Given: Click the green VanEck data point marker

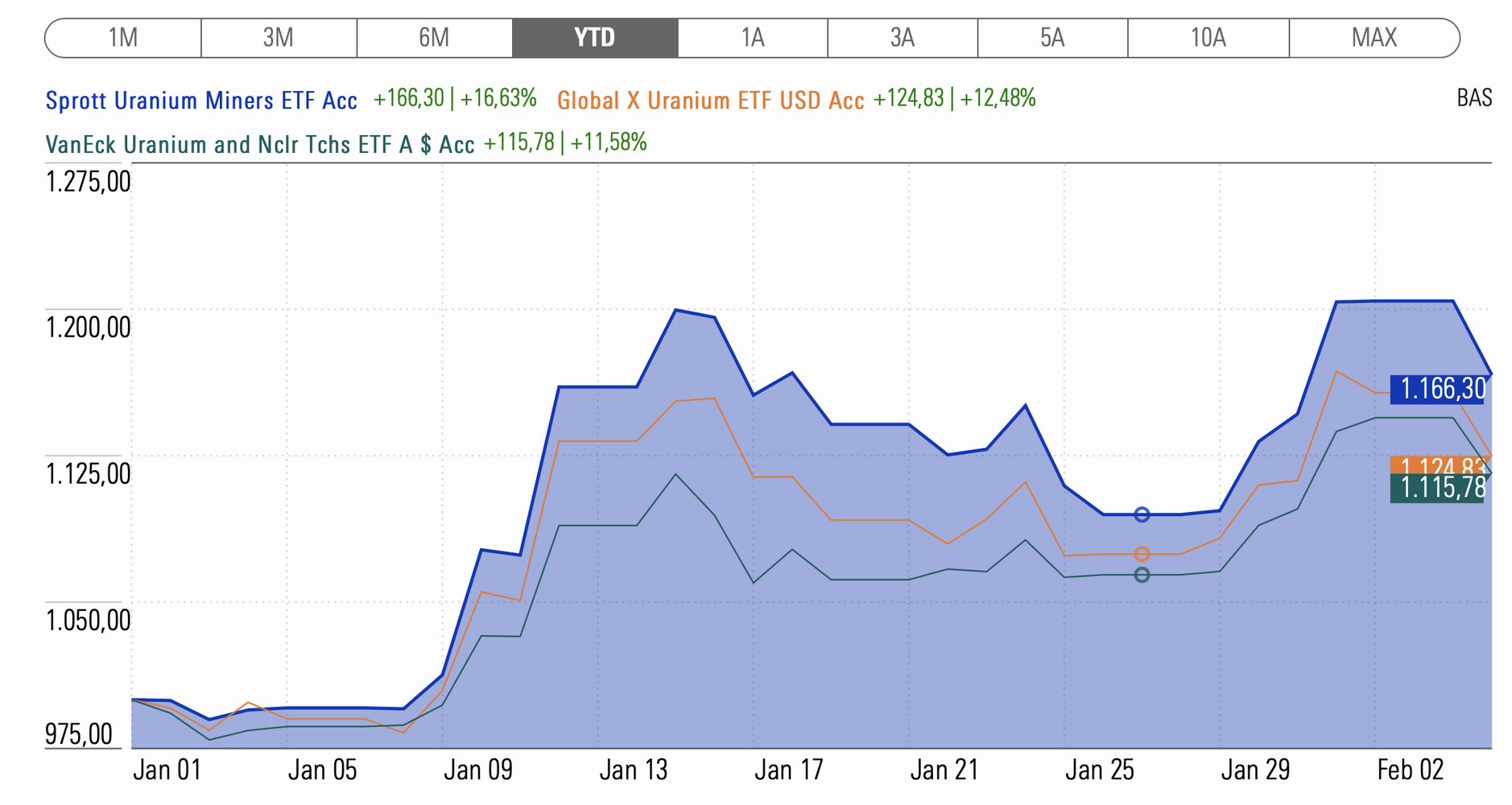Looking at the screenshot, I should tap(1142, 575).
